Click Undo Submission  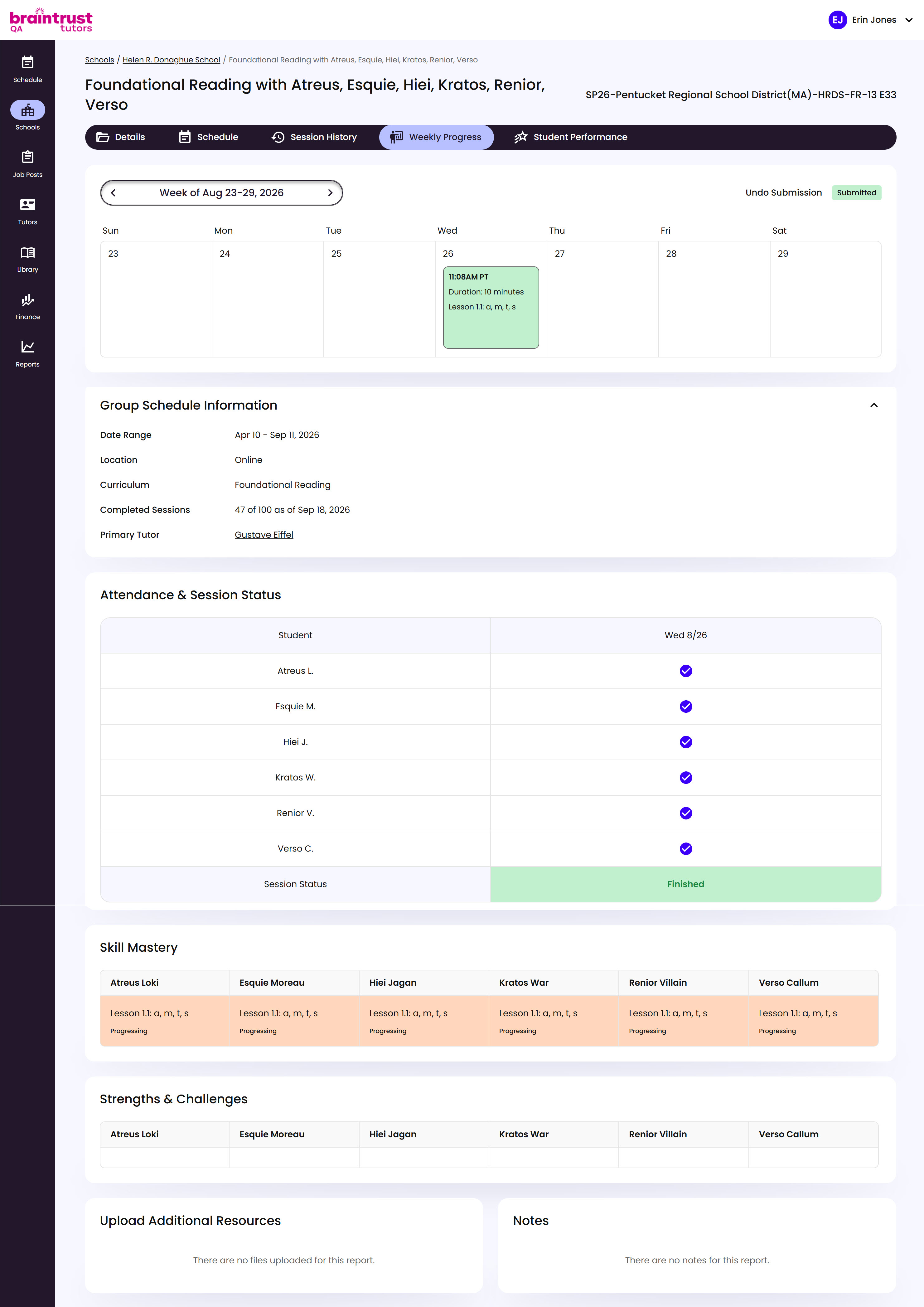pyautogui.click(x=783, y=193)
